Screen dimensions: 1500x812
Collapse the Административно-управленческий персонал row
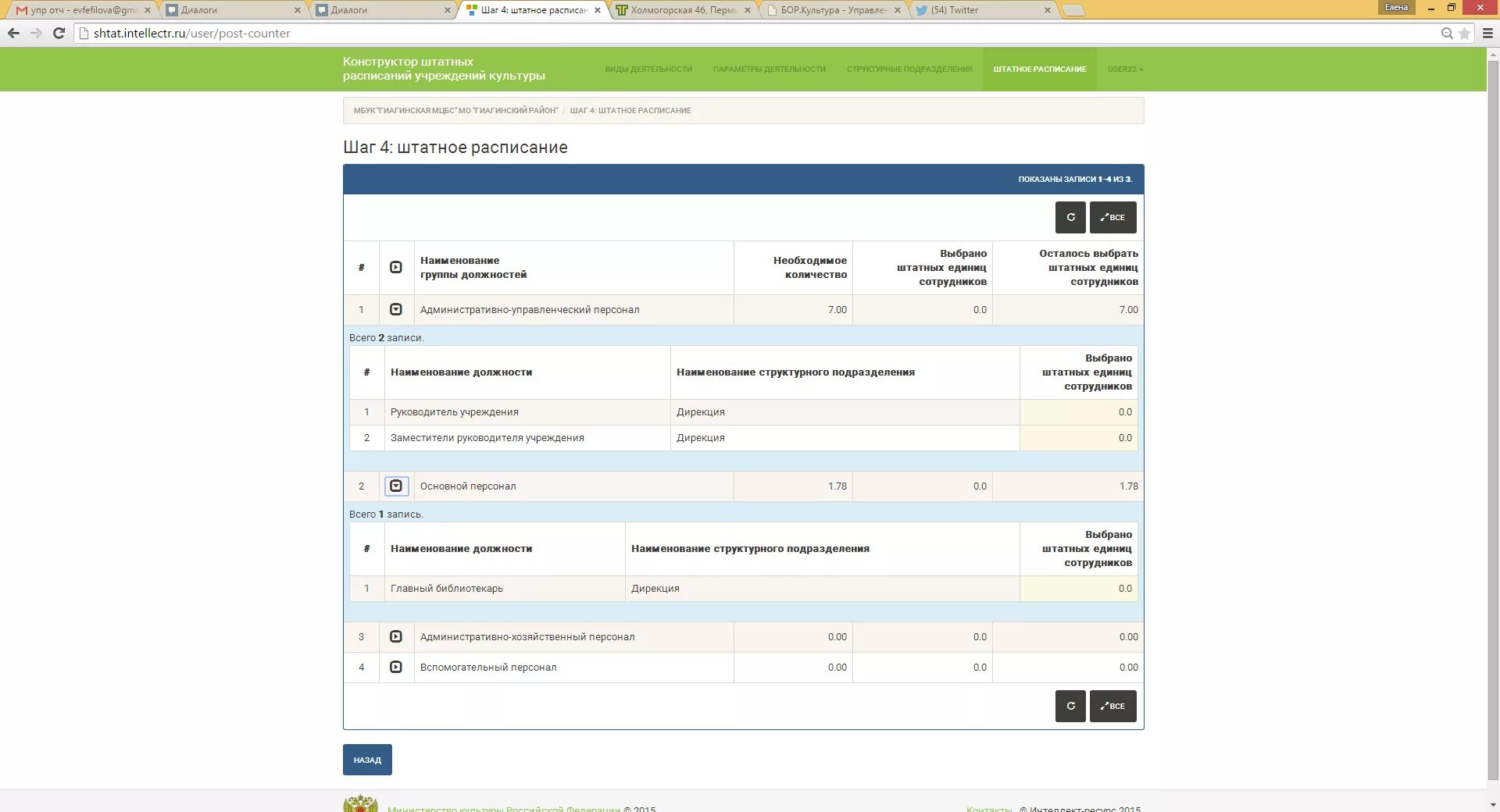396,309
